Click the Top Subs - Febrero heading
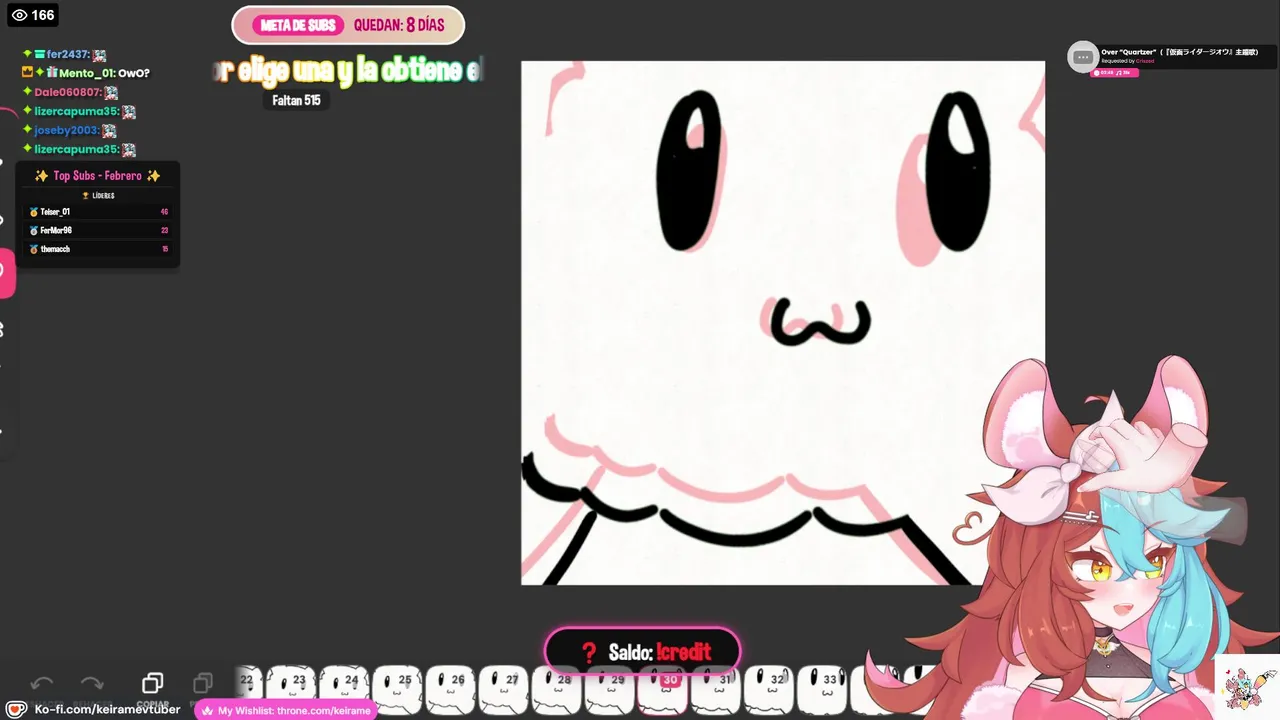 coord(97,176)
